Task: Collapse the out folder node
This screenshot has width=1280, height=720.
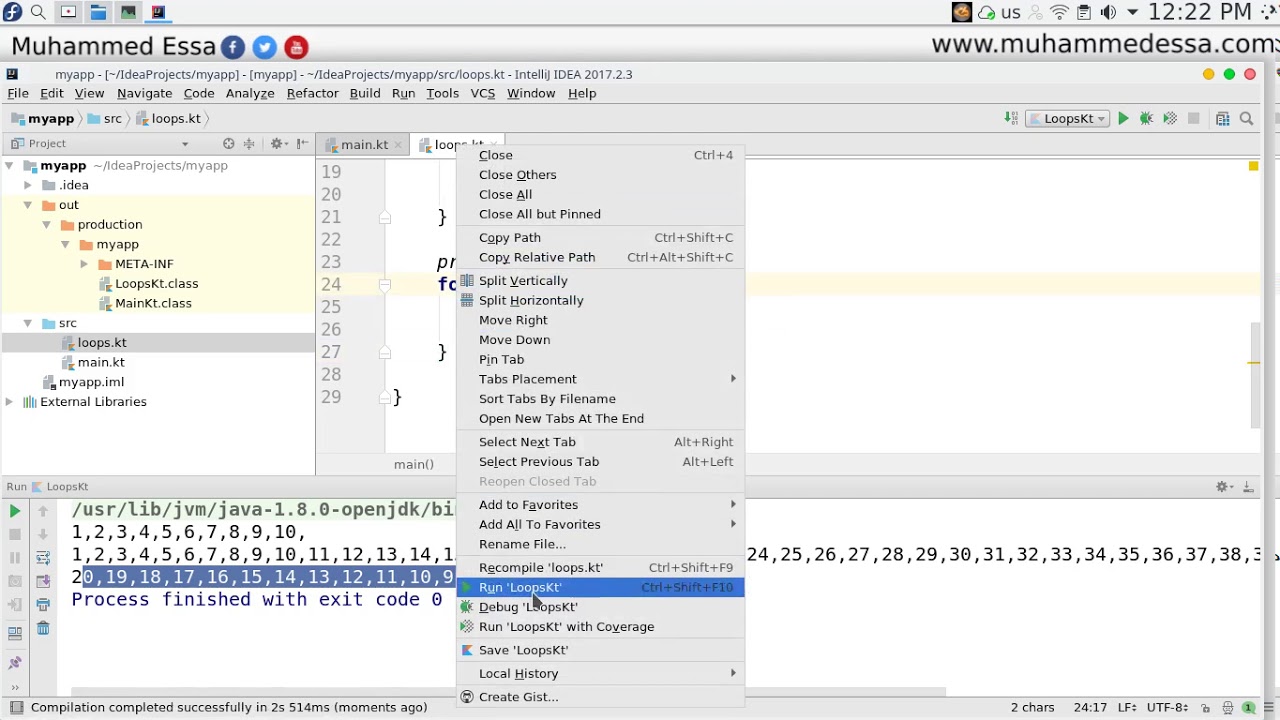Action: [x=28, y=205]
